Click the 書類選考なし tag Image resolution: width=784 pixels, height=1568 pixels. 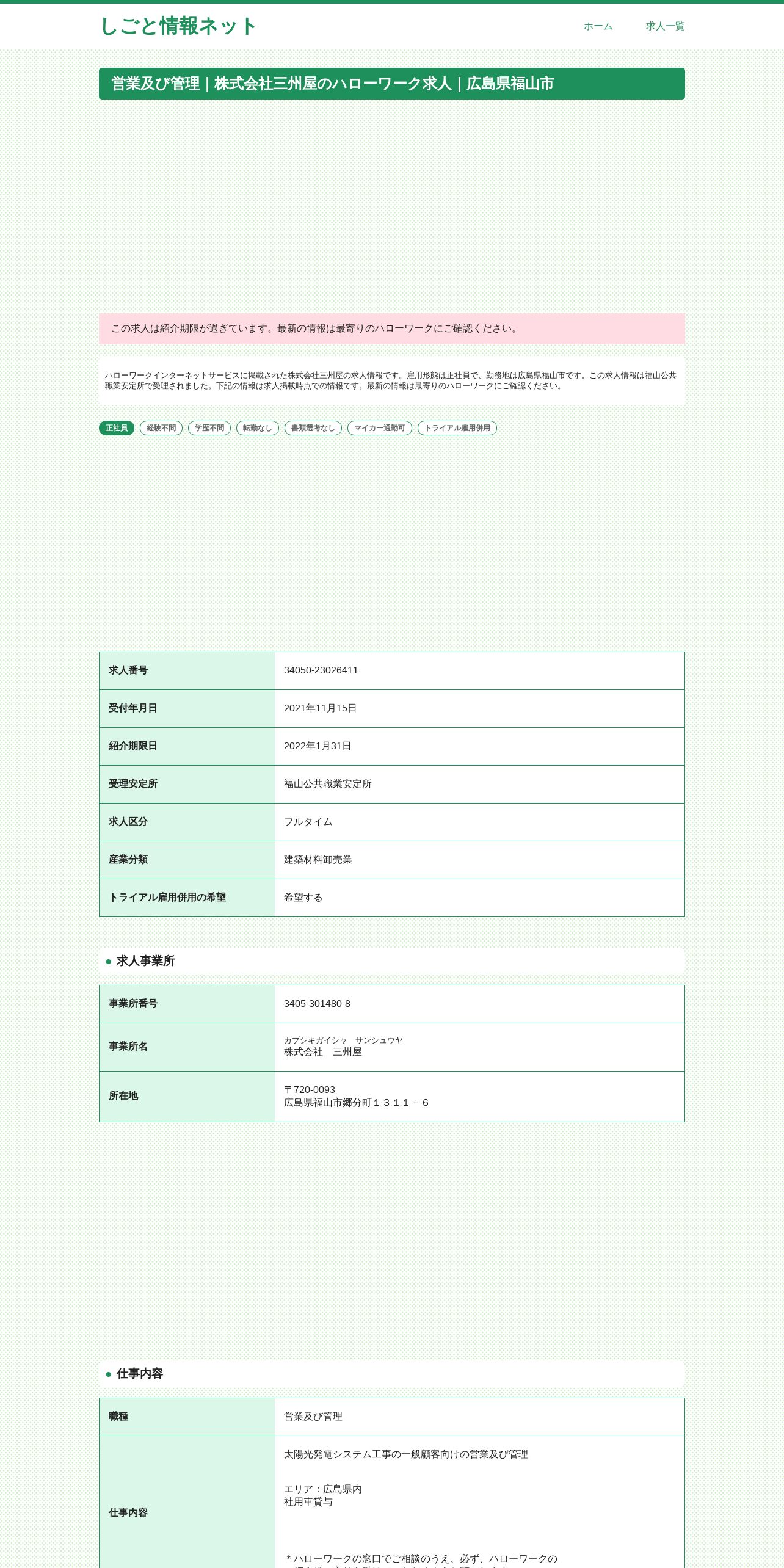[313, 428]
